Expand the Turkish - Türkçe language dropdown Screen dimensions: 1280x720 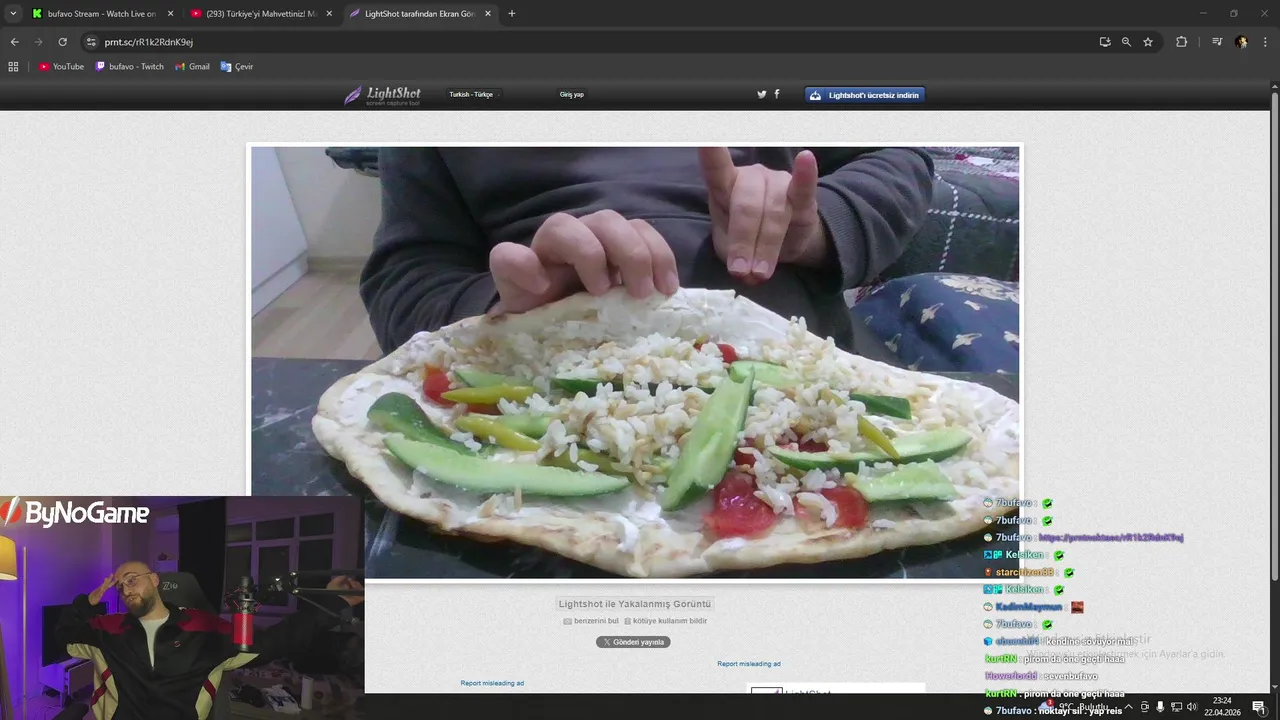coord(474,95)
